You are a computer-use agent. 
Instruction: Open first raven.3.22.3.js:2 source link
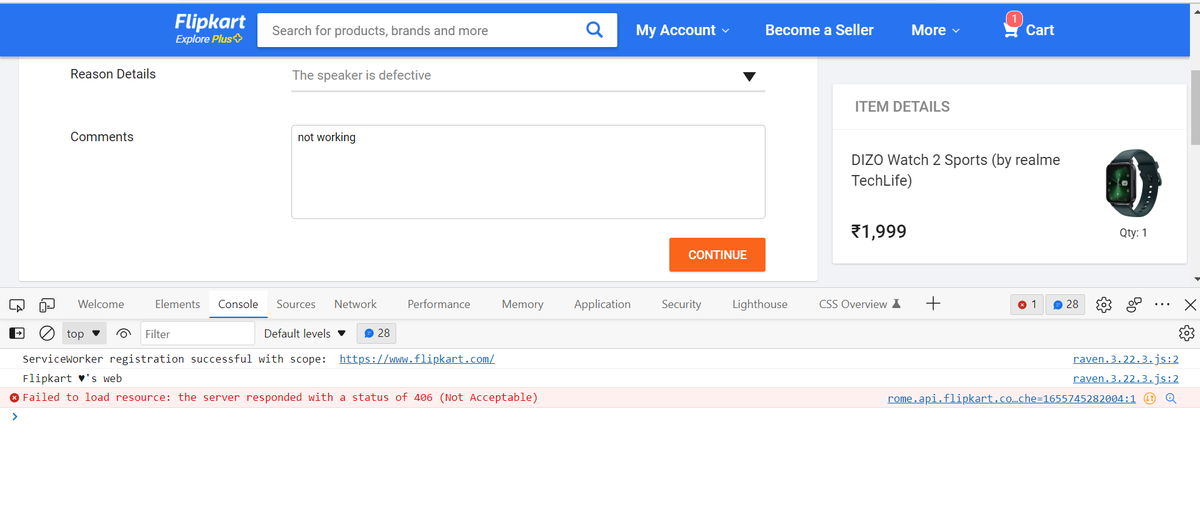point(1125,359)
